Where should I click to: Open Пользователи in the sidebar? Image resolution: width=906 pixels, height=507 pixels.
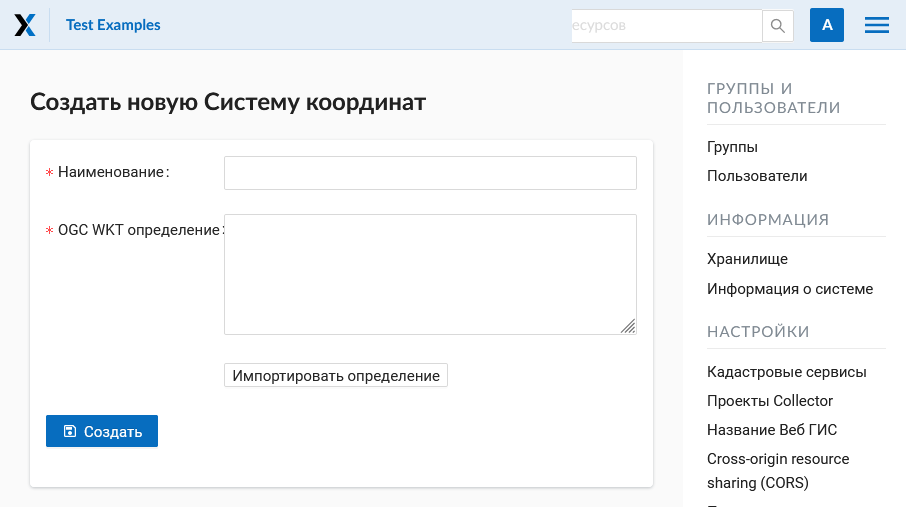point(757,176)
